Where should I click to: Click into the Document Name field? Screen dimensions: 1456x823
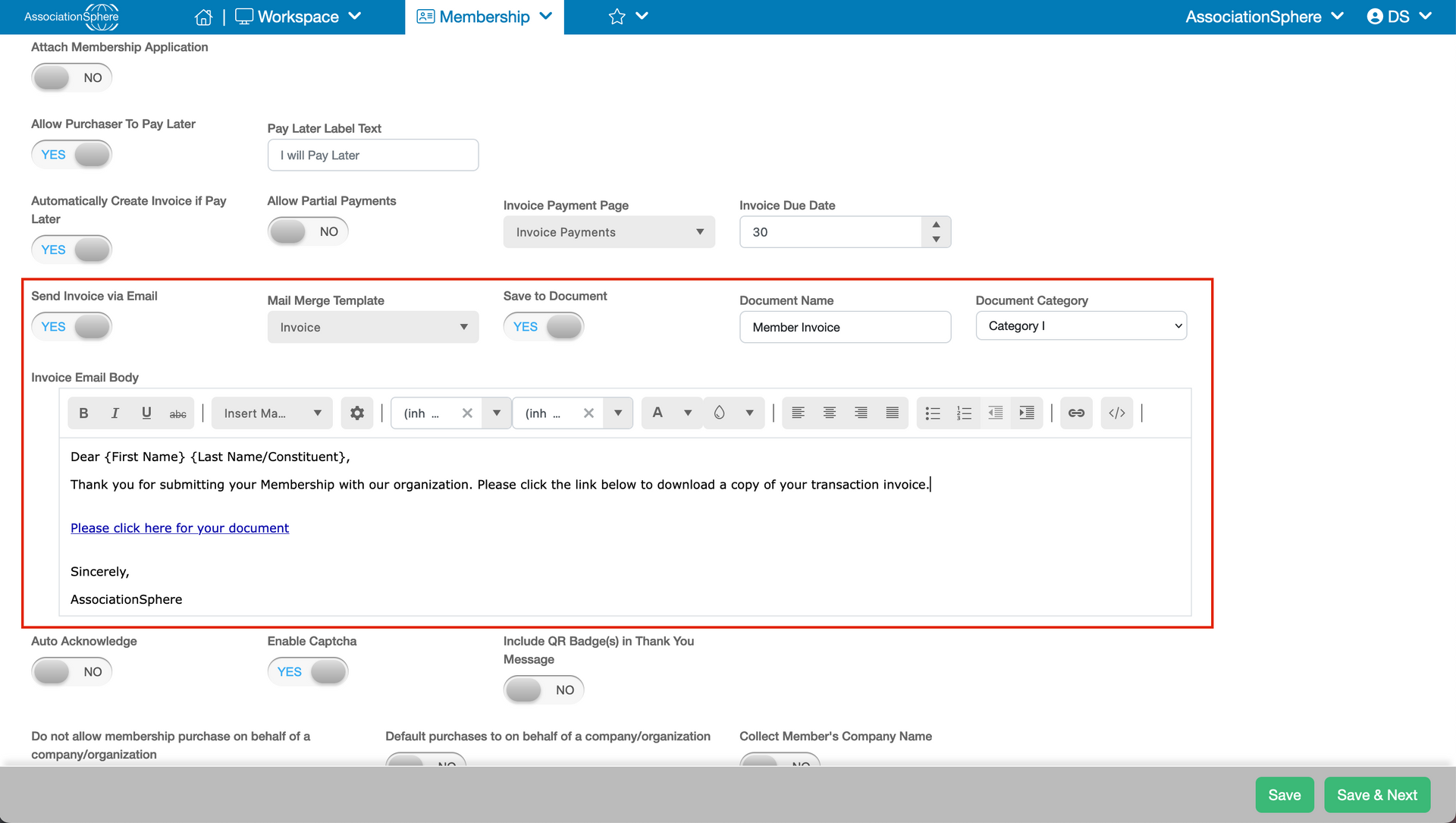tap(845, 327)
